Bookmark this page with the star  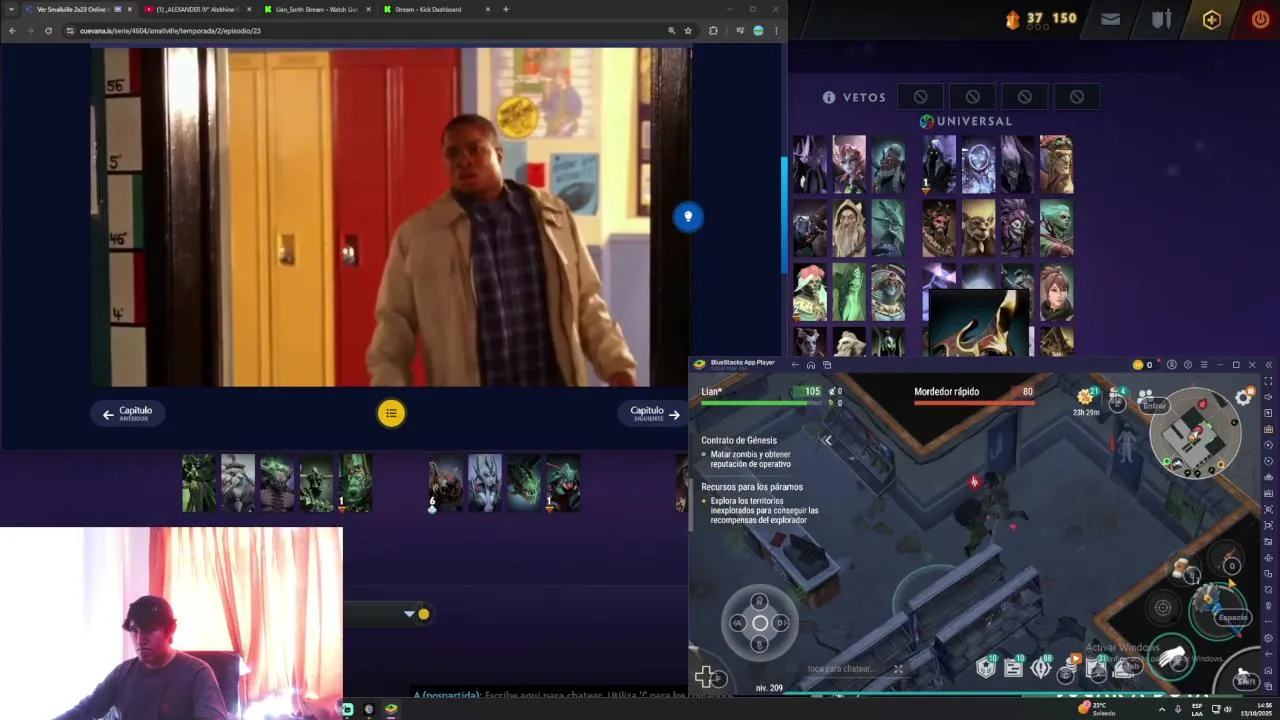[688, 31]
